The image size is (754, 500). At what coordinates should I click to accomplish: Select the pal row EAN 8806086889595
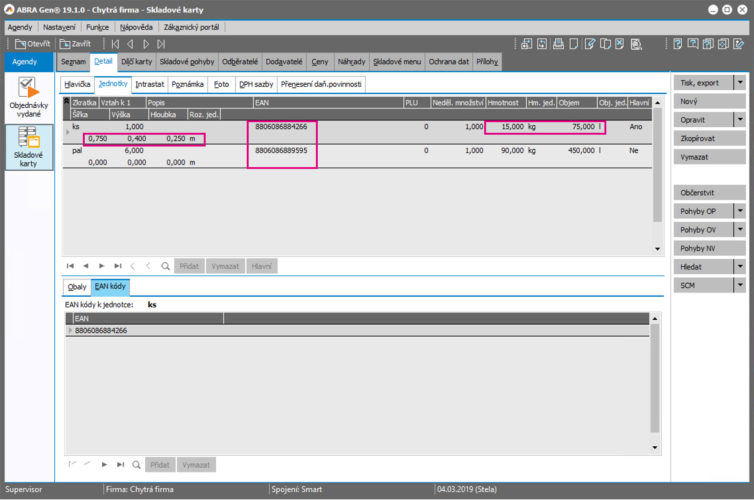[282, 150]
